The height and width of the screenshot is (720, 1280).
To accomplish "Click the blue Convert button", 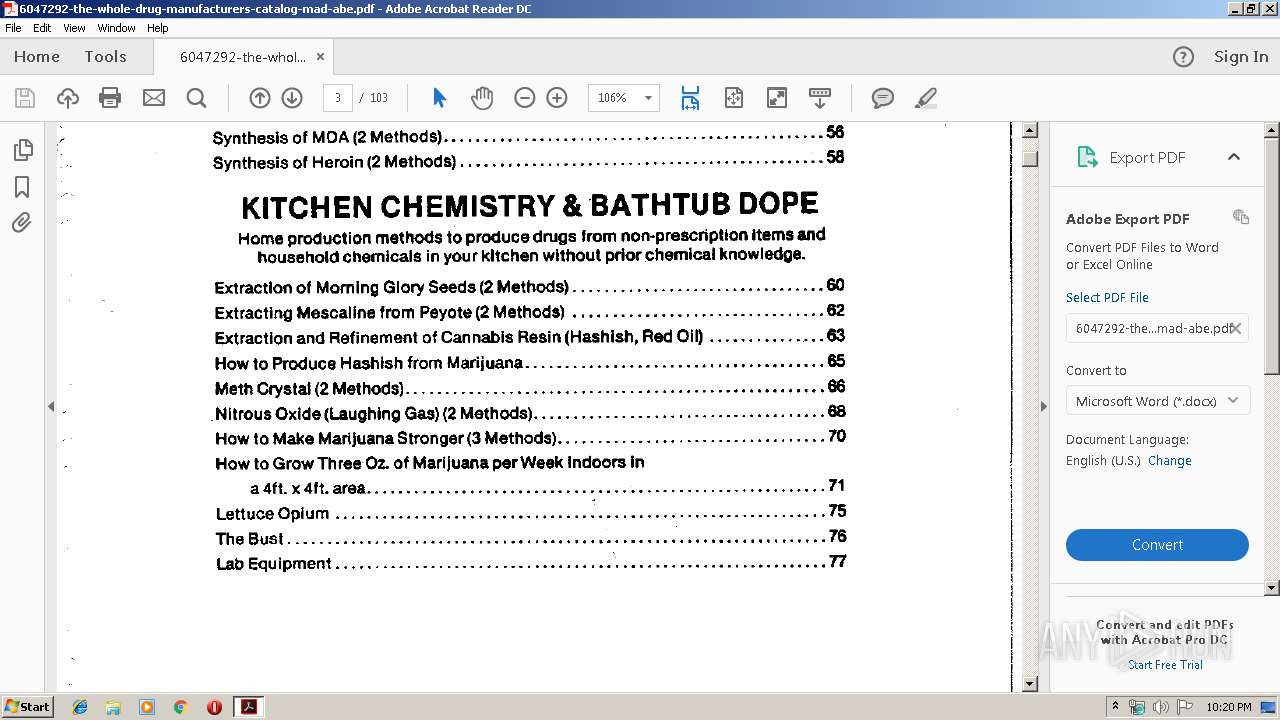I will (x=1157, y=545).
